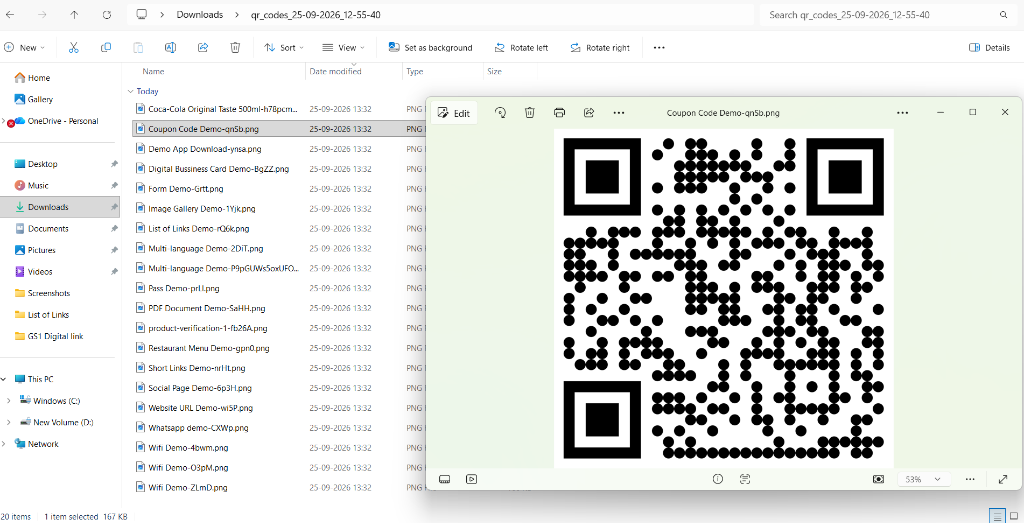This screenshot has height=523, width=1024.
Task: Rotate the image in the Photos viewer
Action: coord(500,112)
